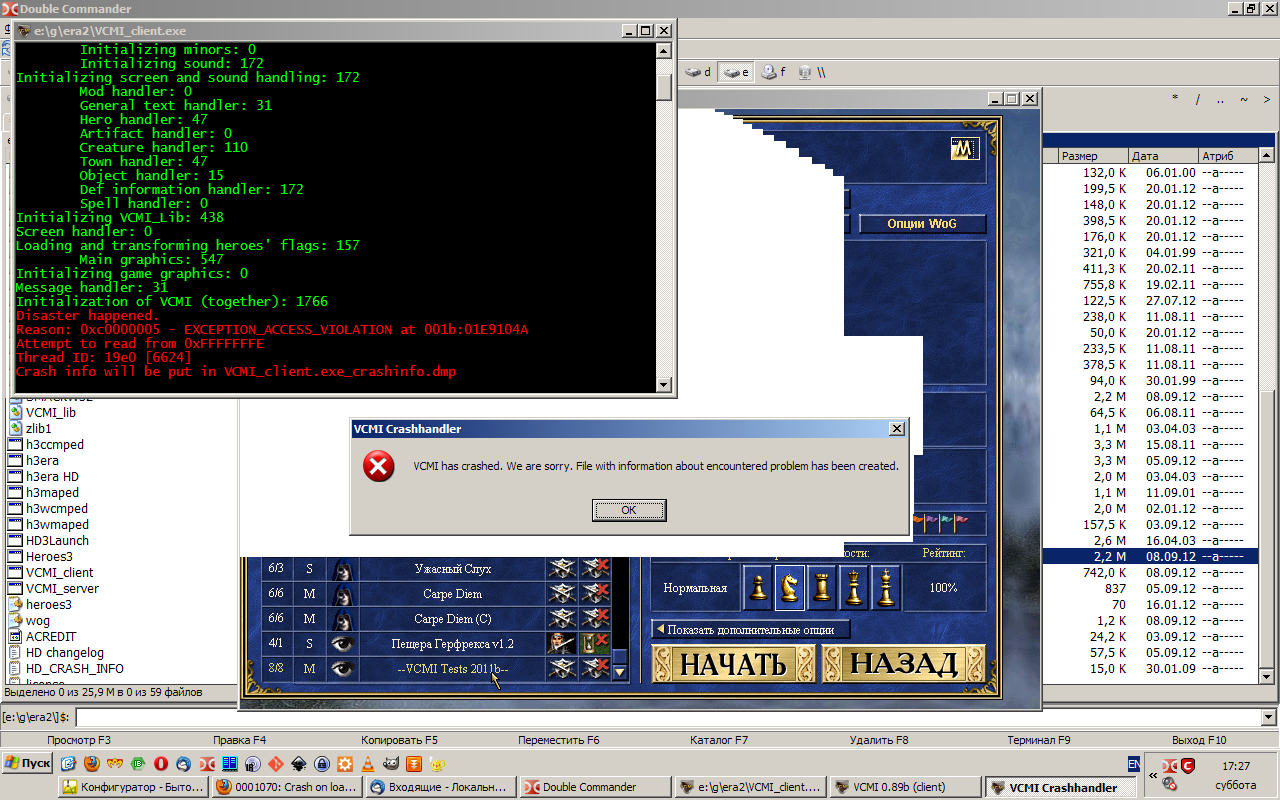The image size is (1280, 800).
Task: Pick the rook difficulty chess piece
Action: click(822, 588)
